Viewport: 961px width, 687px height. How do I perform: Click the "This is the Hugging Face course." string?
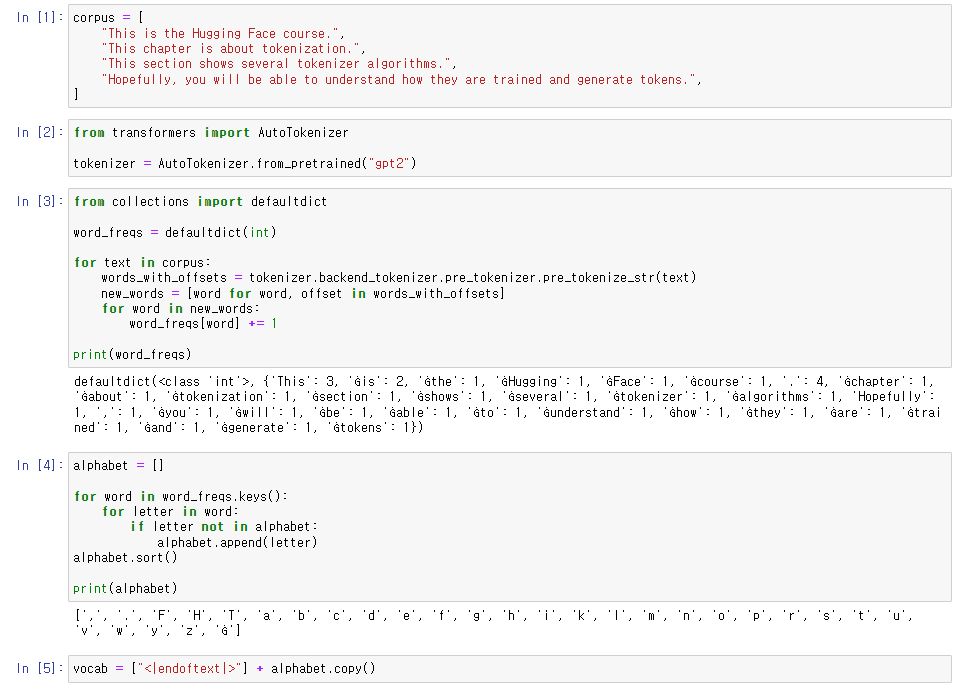222,34
